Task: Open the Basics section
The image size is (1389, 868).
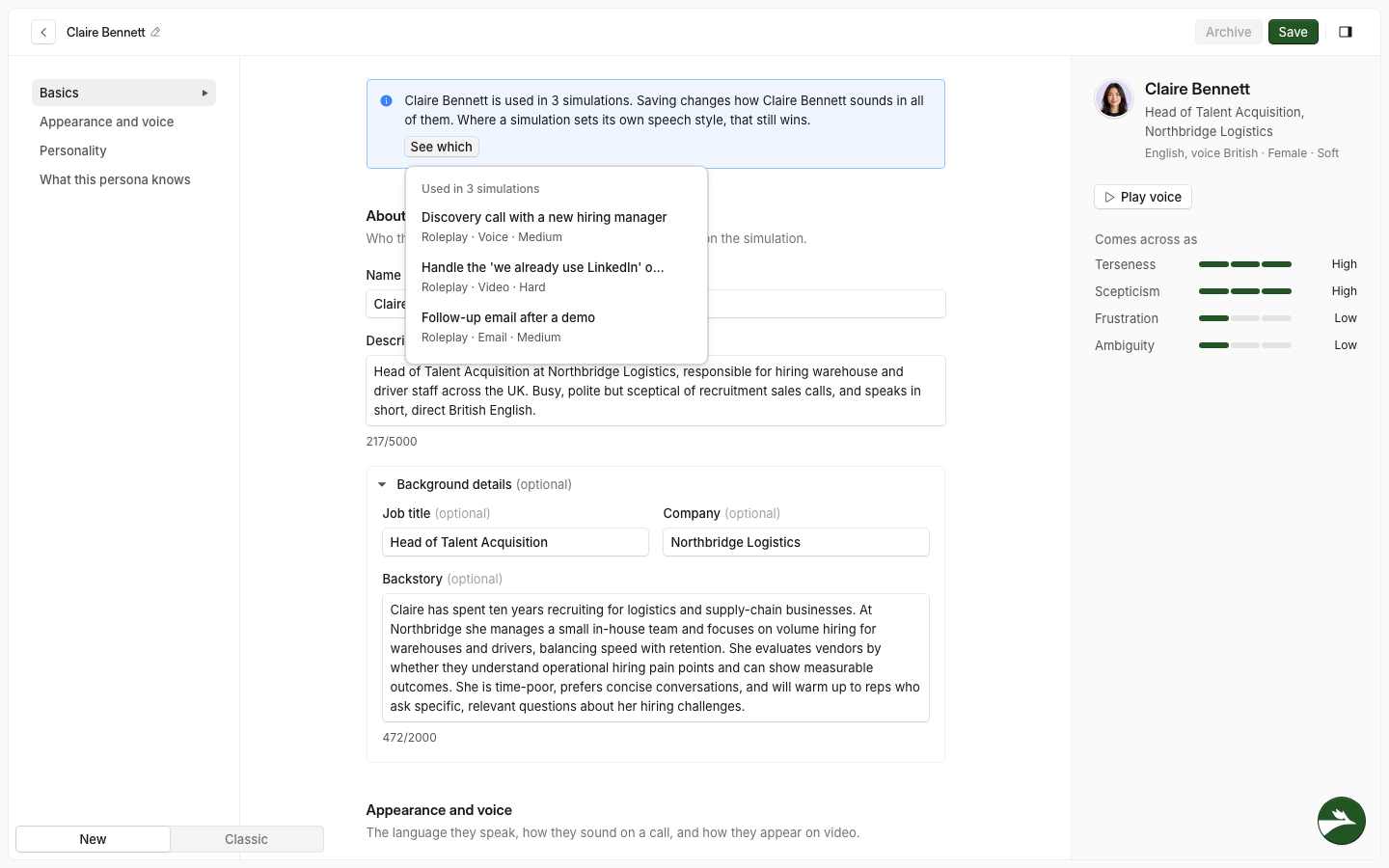Action: [123, 93]
